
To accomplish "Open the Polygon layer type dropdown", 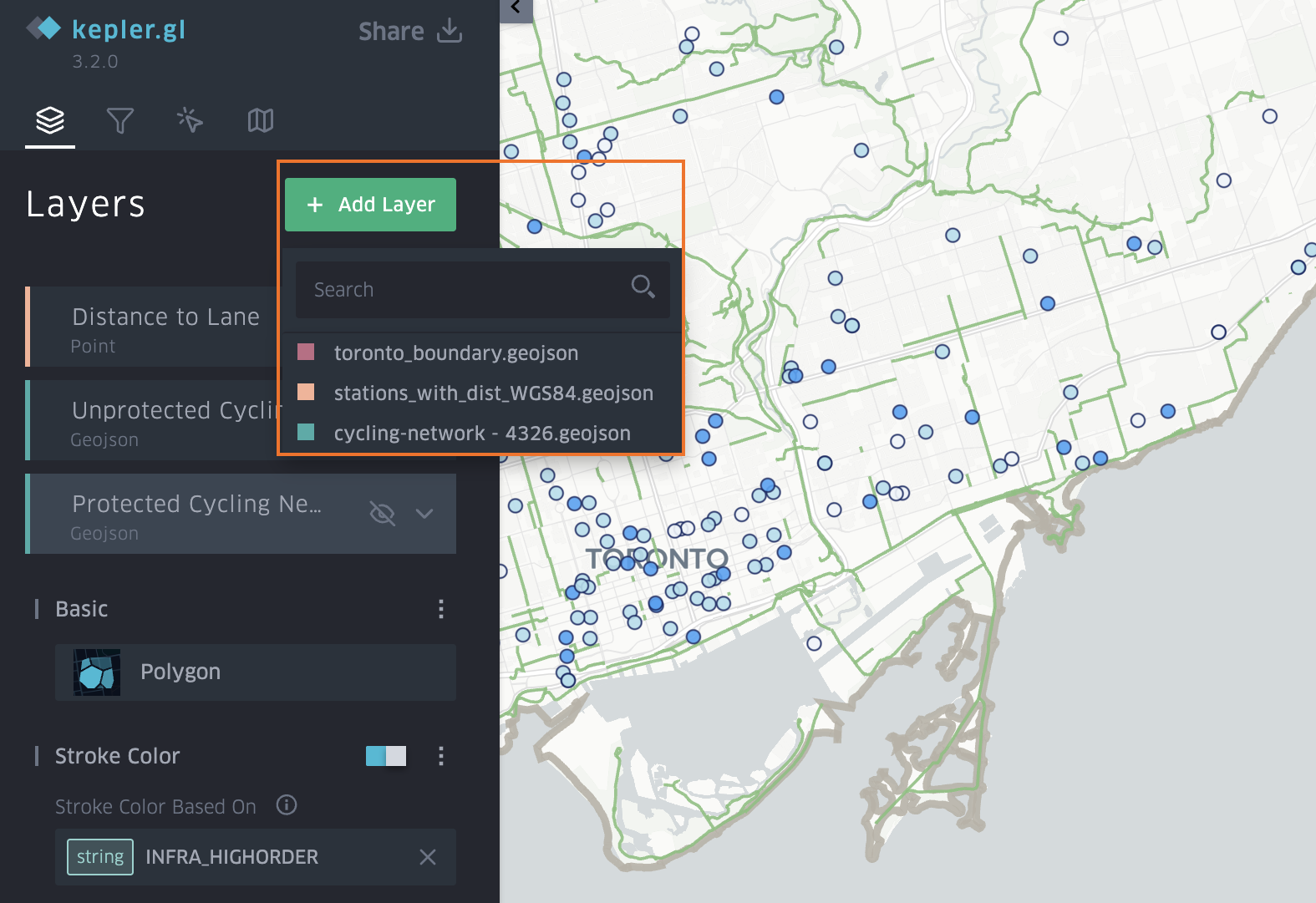I will coord(256,672).
